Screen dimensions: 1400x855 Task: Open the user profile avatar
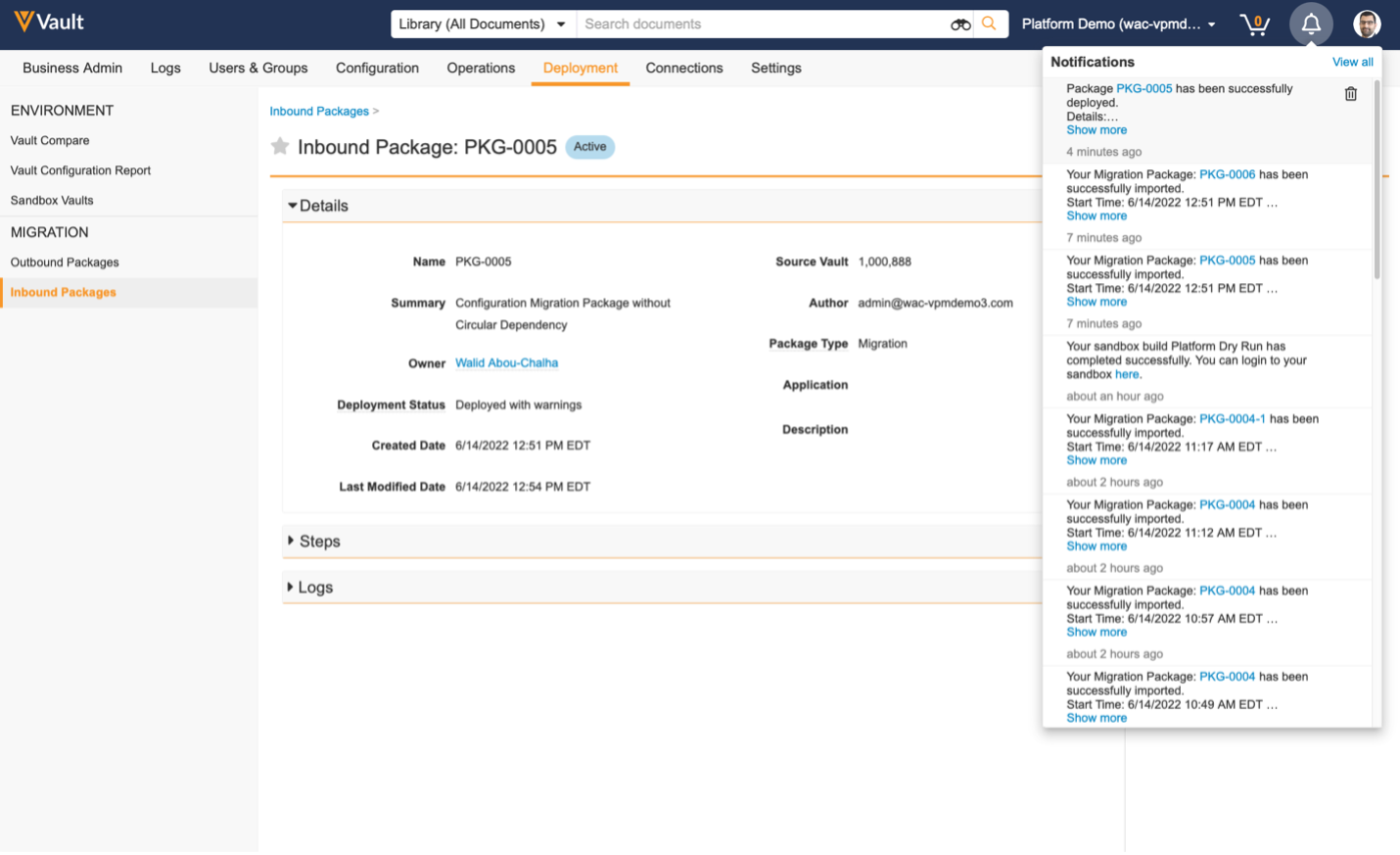click(x=1367, y=24)
